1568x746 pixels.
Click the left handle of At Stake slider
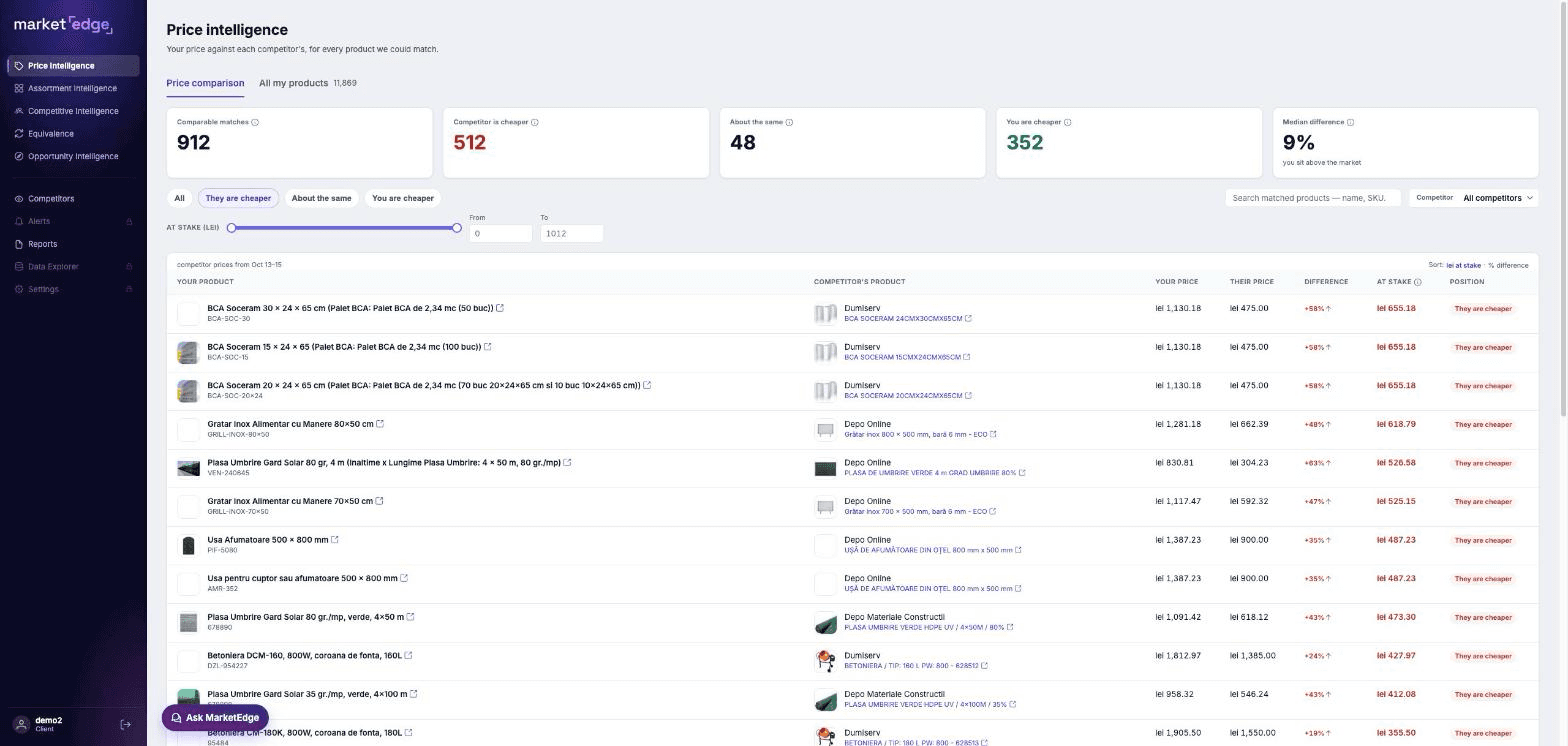click(232, 228)
